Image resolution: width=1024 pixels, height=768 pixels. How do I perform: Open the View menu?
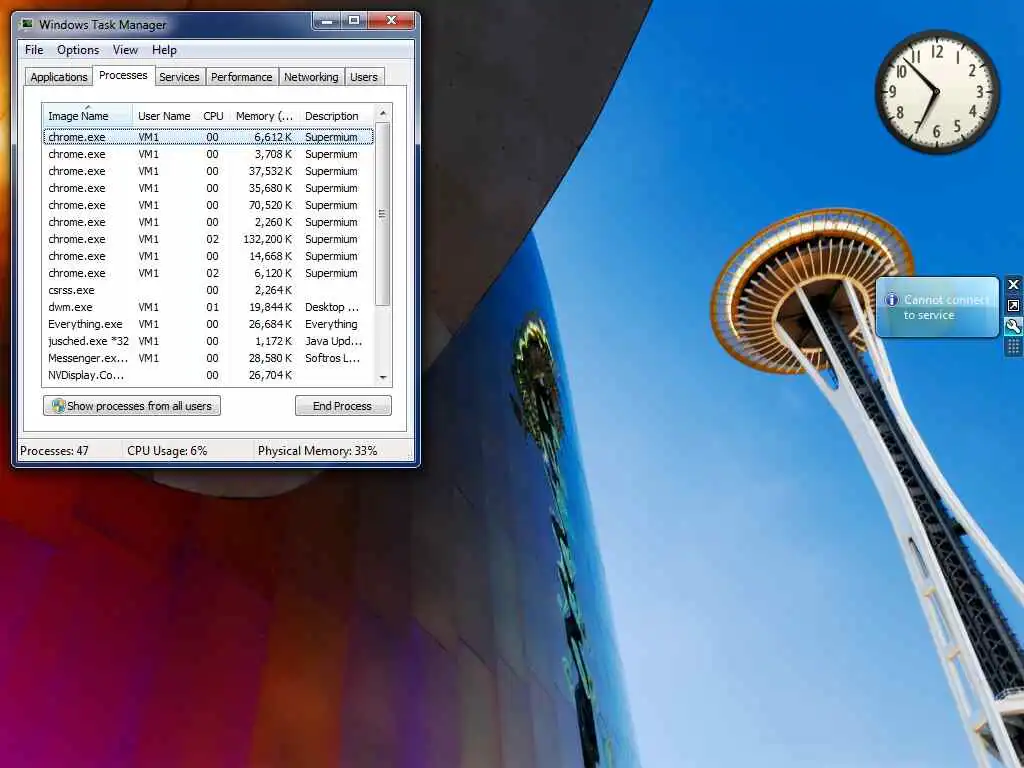pyautogui.click(x=125, y=50)
